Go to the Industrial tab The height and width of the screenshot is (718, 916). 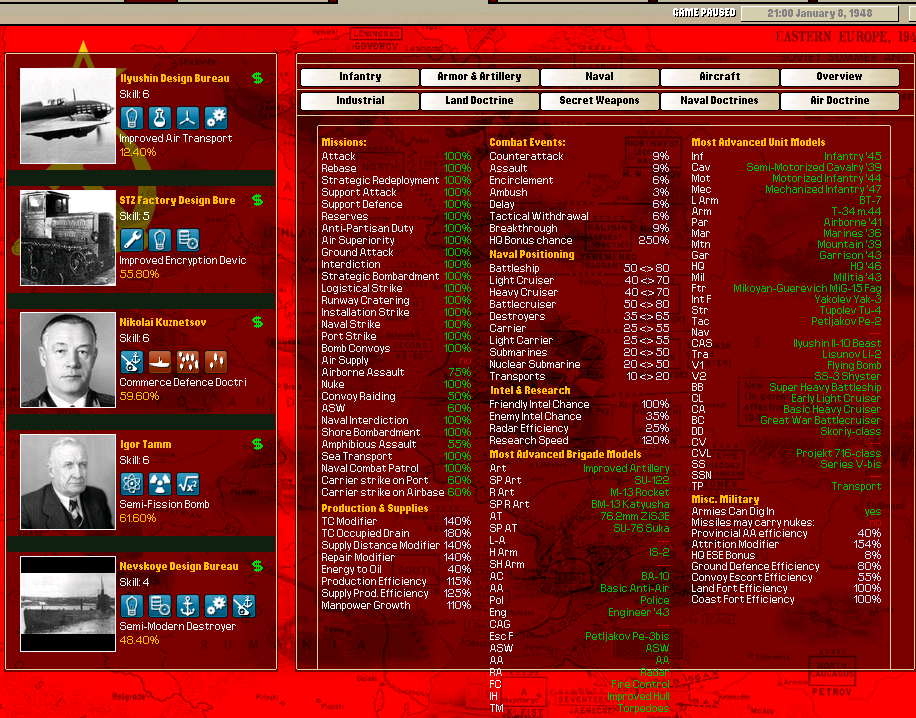click(x=360, y=101)
